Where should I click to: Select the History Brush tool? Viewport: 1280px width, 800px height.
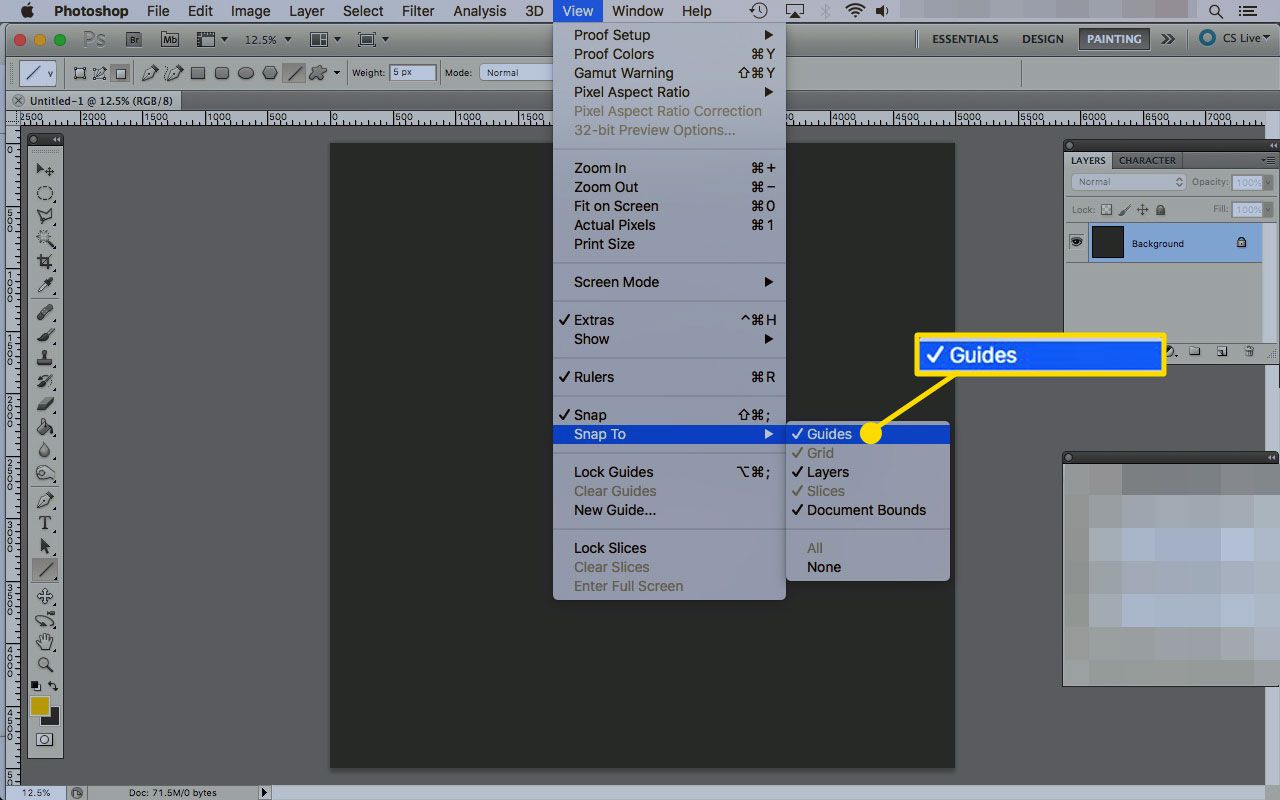[x=45, y=382]
